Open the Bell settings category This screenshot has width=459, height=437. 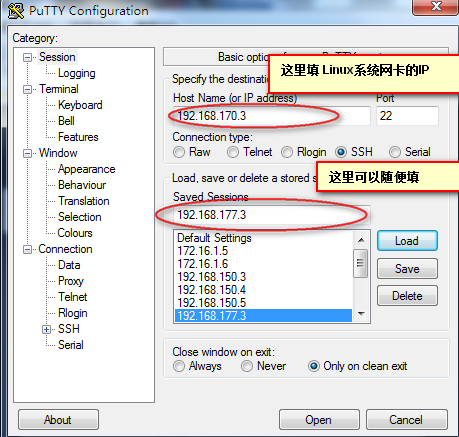click(x=66, y=121)
